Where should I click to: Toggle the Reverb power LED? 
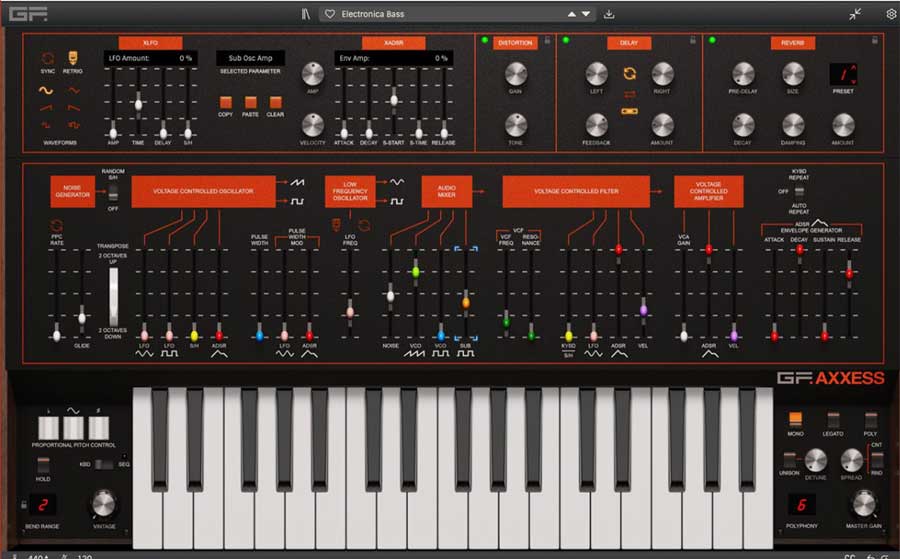click(712, 40)
